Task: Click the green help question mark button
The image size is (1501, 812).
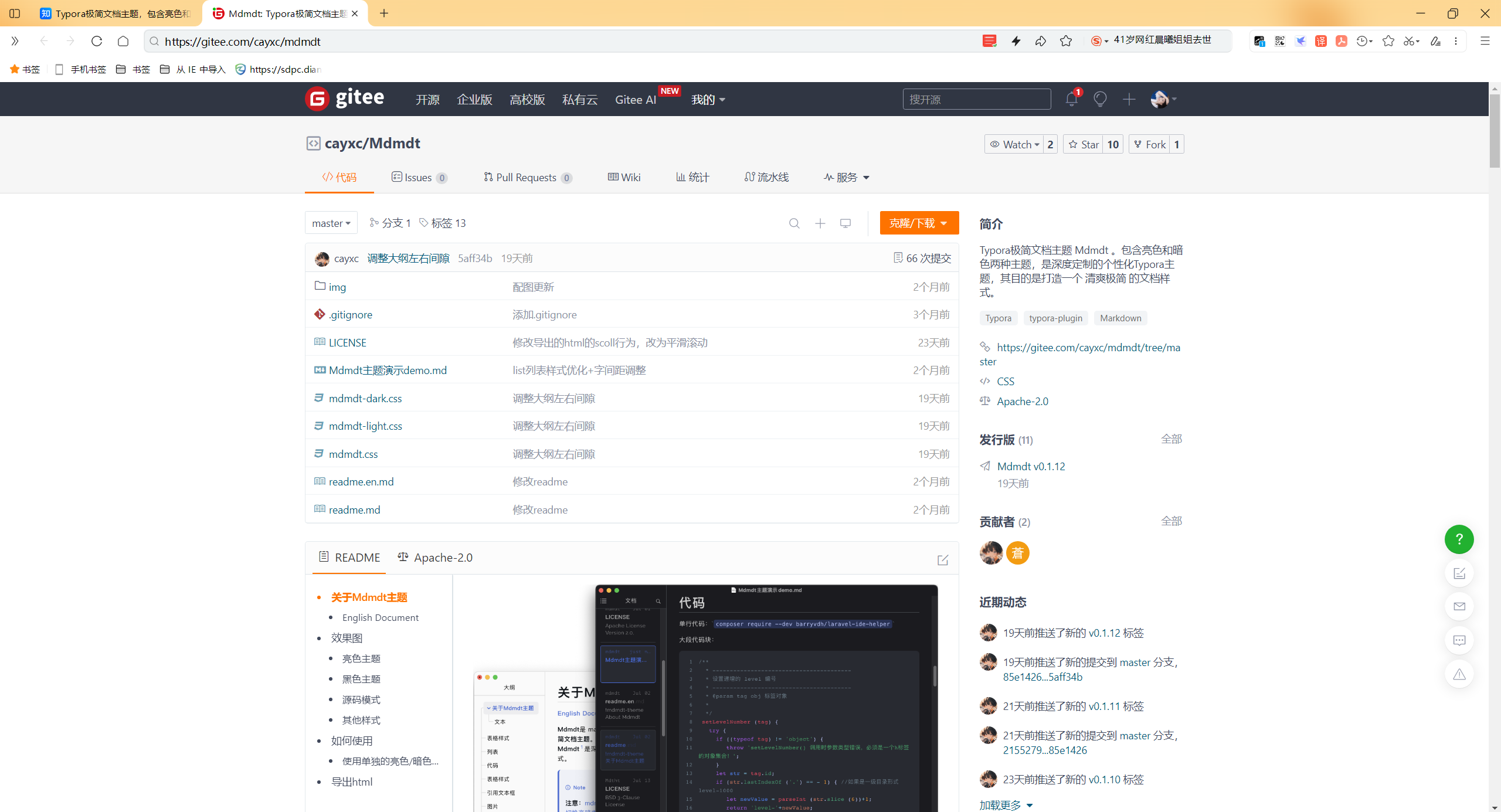Action: pos(1459,539)
